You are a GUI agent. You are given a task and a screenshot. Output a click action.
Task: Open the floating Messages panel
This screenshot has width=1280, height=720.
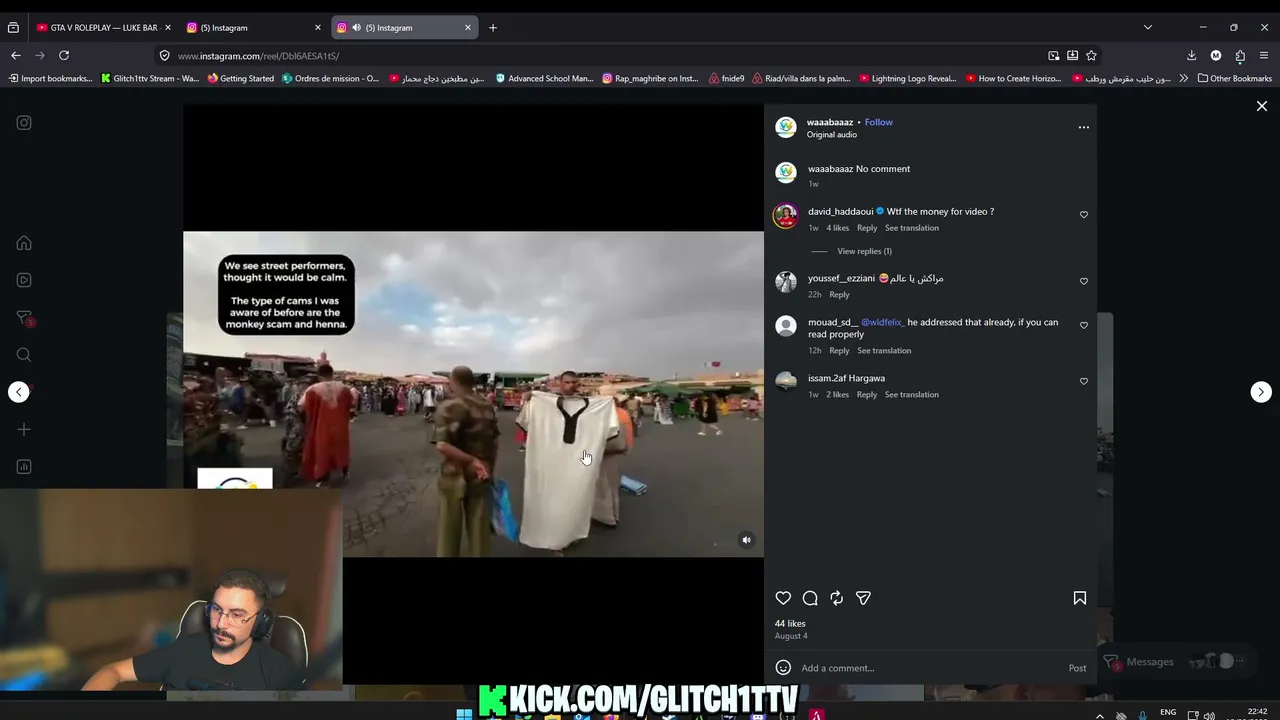(1176, 662)
